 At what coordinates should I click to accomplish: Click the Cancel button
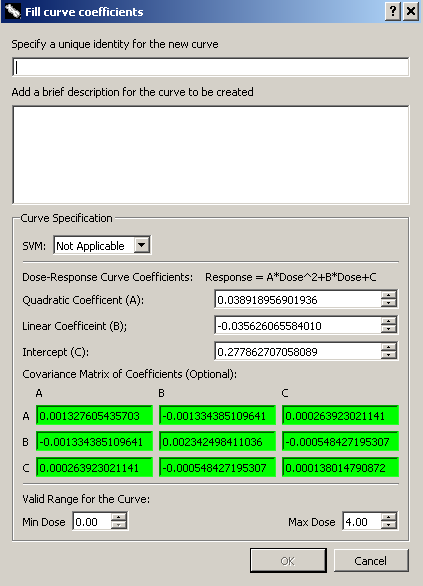371,560
